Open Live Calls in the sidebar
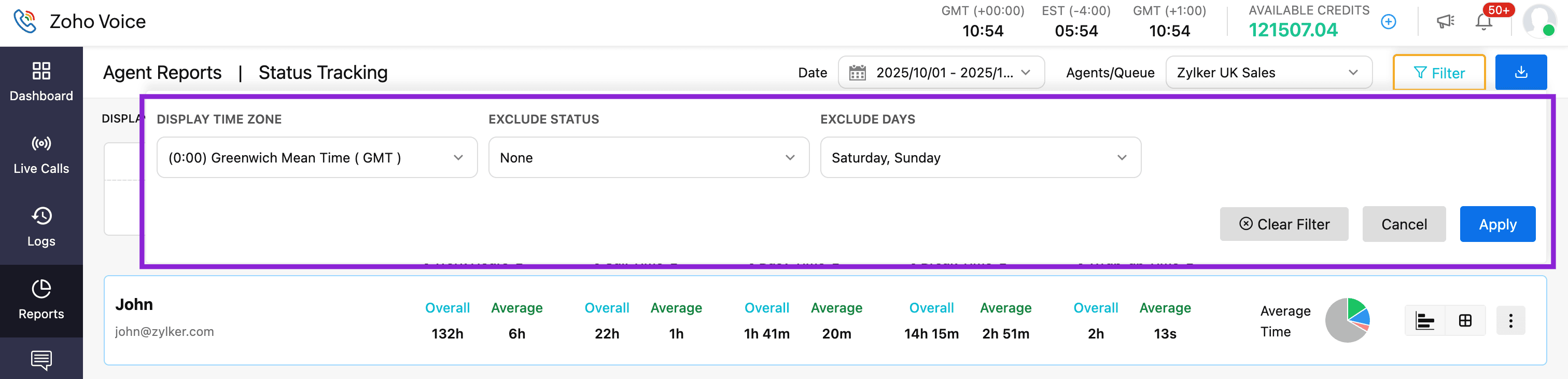This screenshot has height=379, width=1568. point(41,155)
